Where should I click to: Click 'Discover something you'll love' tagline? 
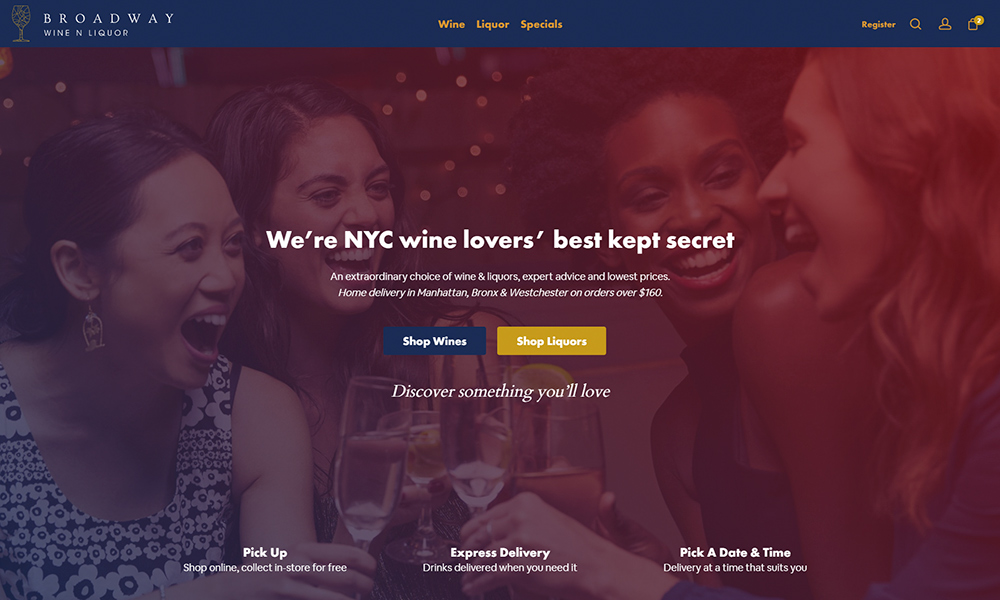501,391
